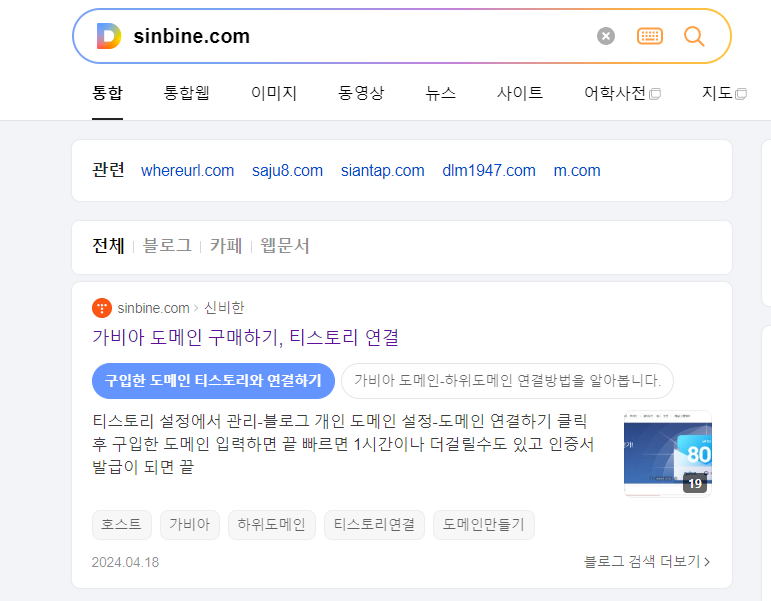771x601 pixels.
Task: Clear the search box with the X icon
Action: (606, 36)
